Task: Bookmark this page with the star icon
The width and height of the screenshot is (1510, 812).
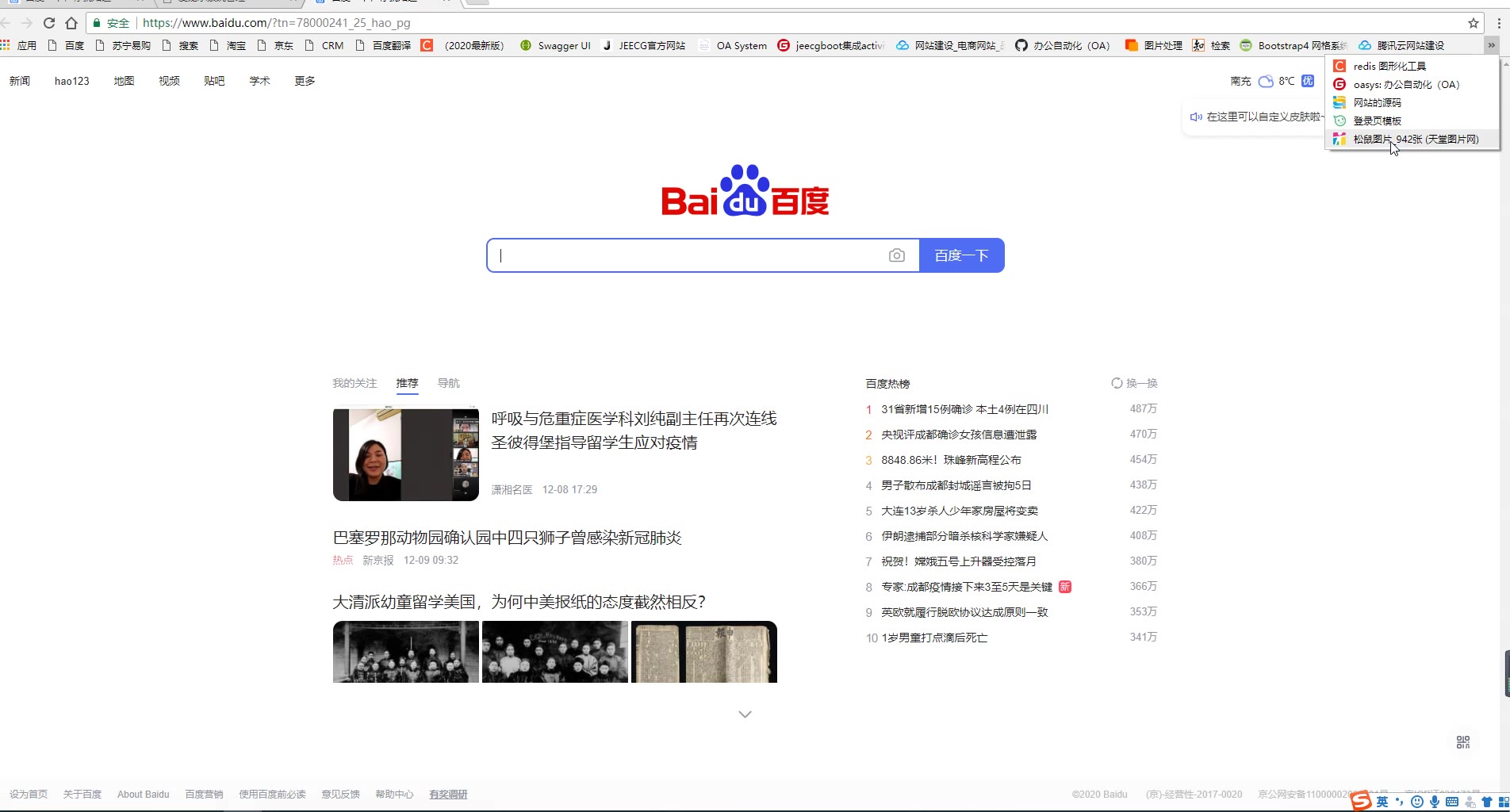Action: click(x=1474, y=23)
